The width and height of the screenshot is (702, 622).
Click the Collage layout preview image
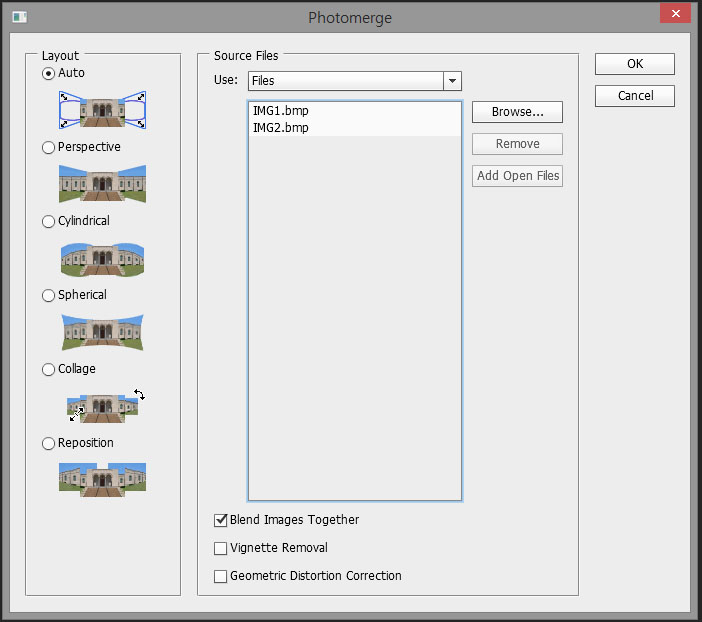(x=103, y=406)
